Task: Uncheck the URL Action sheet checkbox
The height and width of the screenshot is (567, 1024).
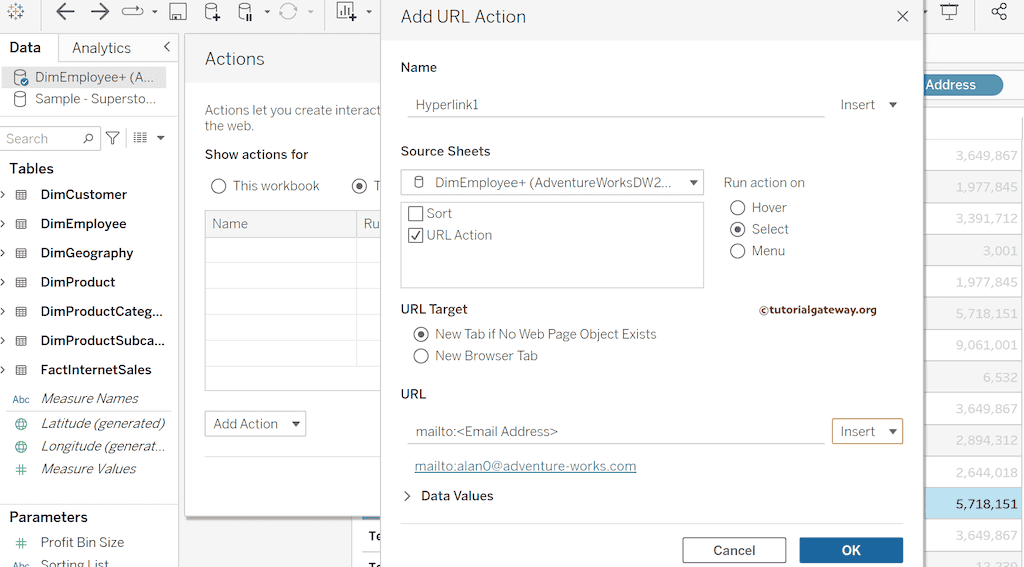Action: (416, 235)
